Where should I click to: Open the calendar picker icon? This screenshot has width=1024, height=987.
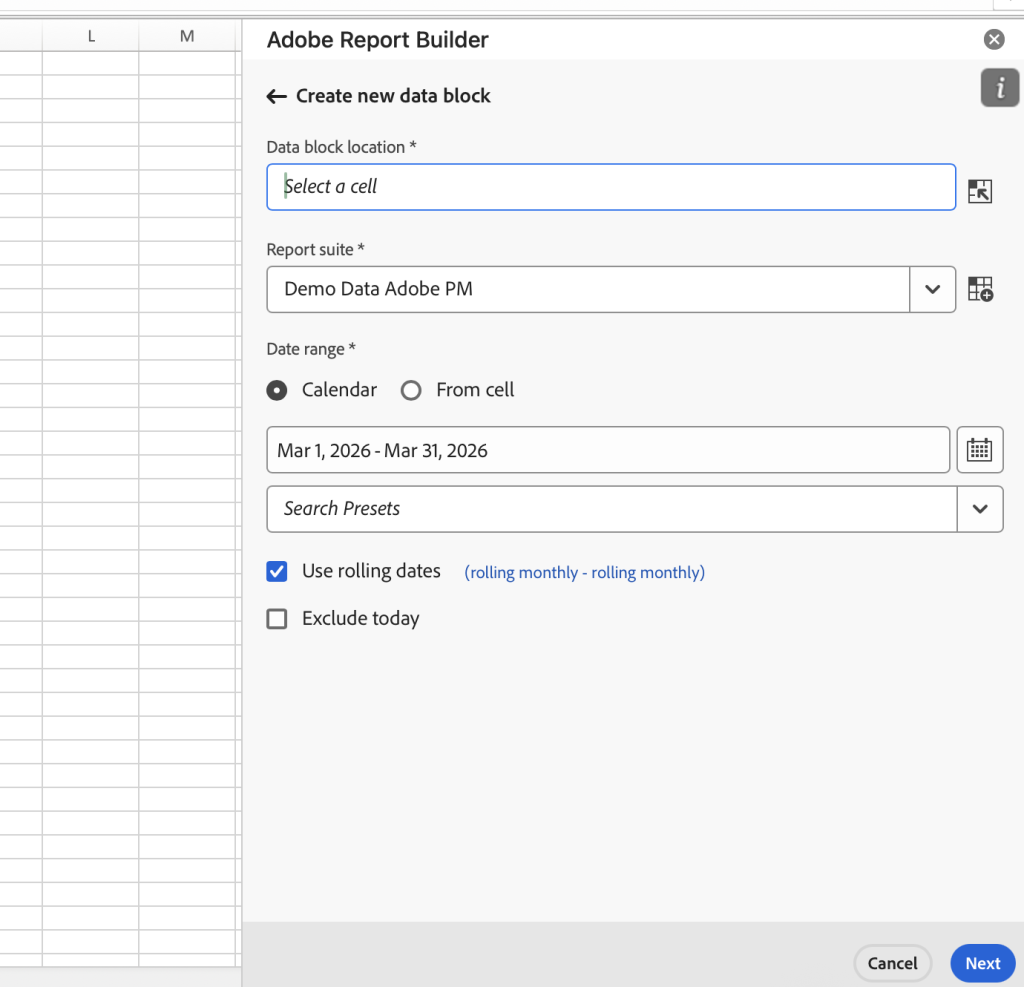point(980,449)
